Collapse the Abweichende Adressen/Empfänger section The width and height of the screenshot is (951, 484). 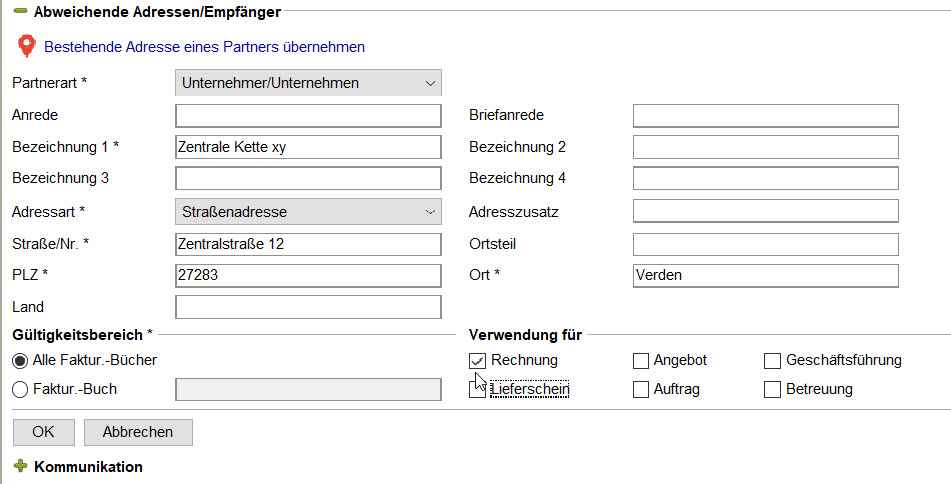(20, 11)
